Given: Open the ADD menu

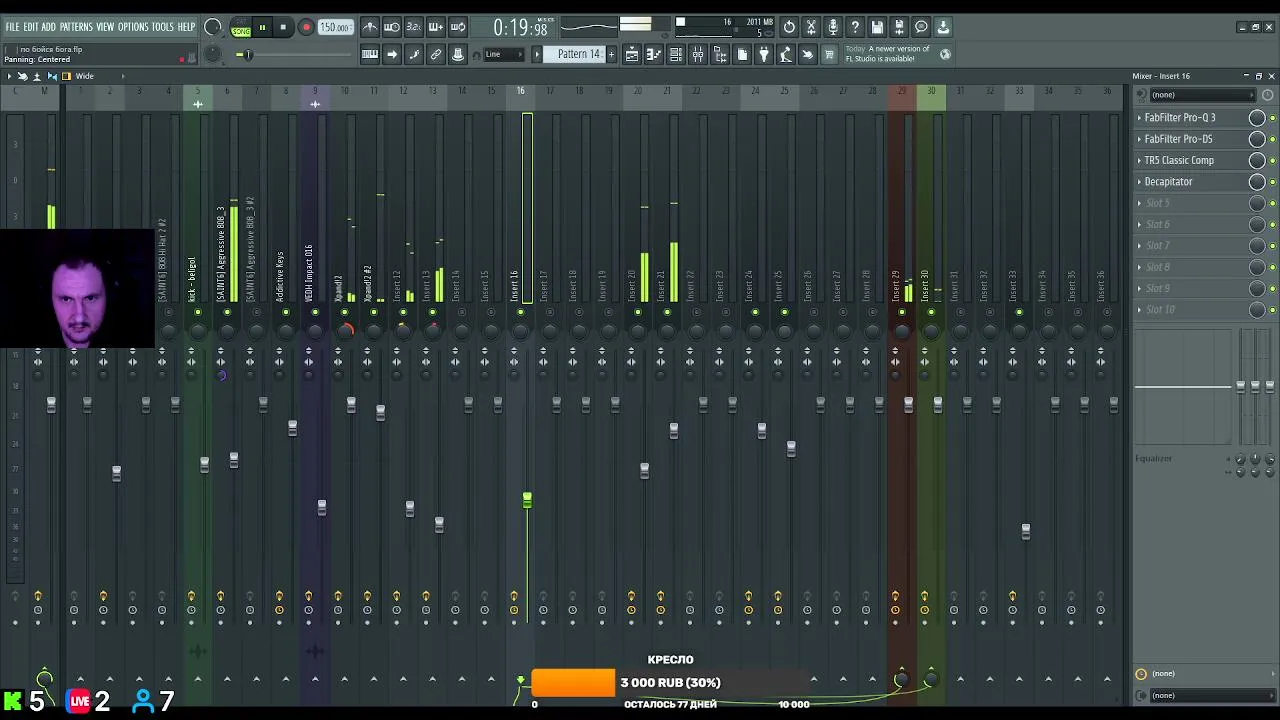Looking at the screenshot, I should click(x=49, y=27).
